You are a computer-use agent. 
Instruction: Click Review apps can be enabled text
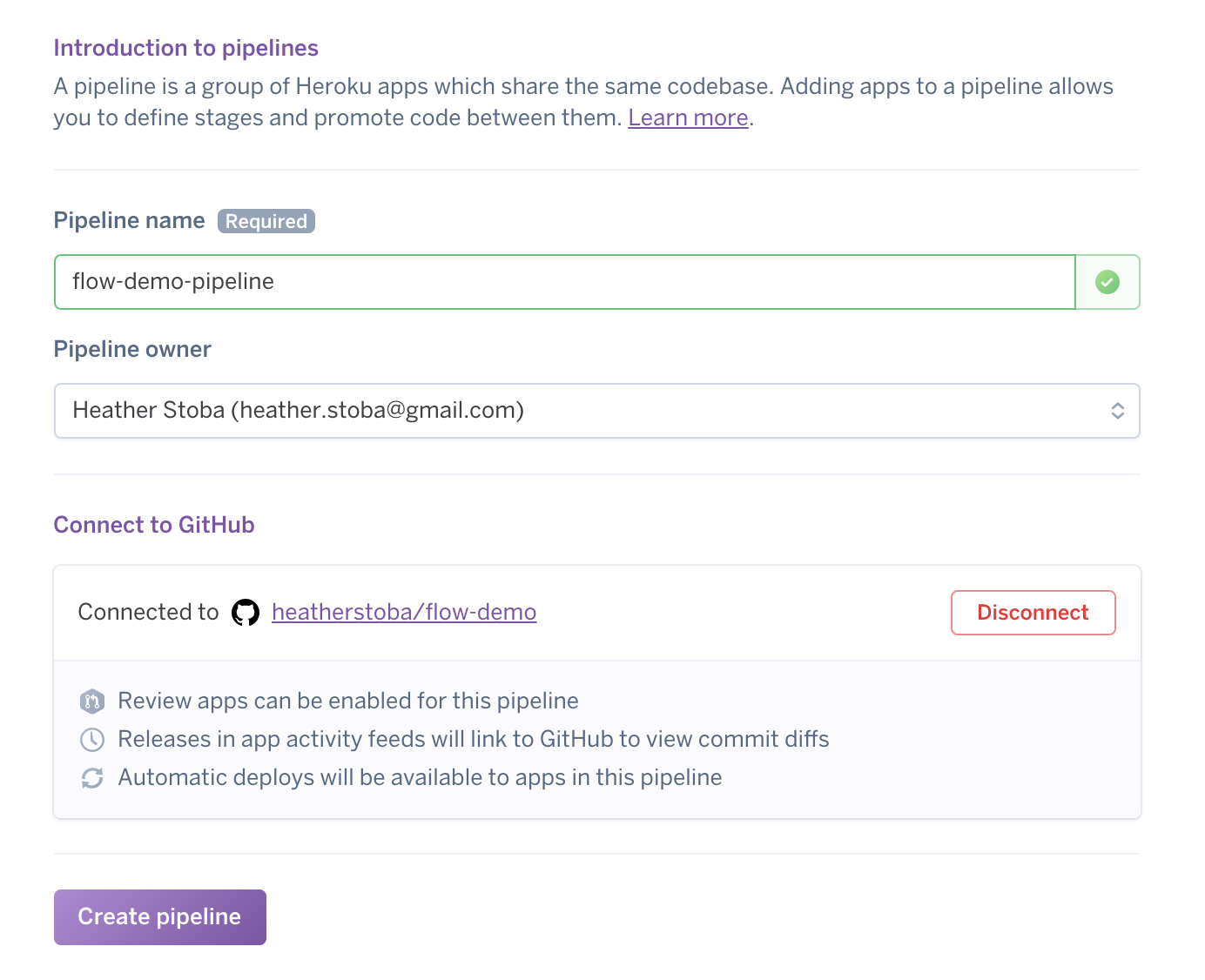click(x=348, y=701)
